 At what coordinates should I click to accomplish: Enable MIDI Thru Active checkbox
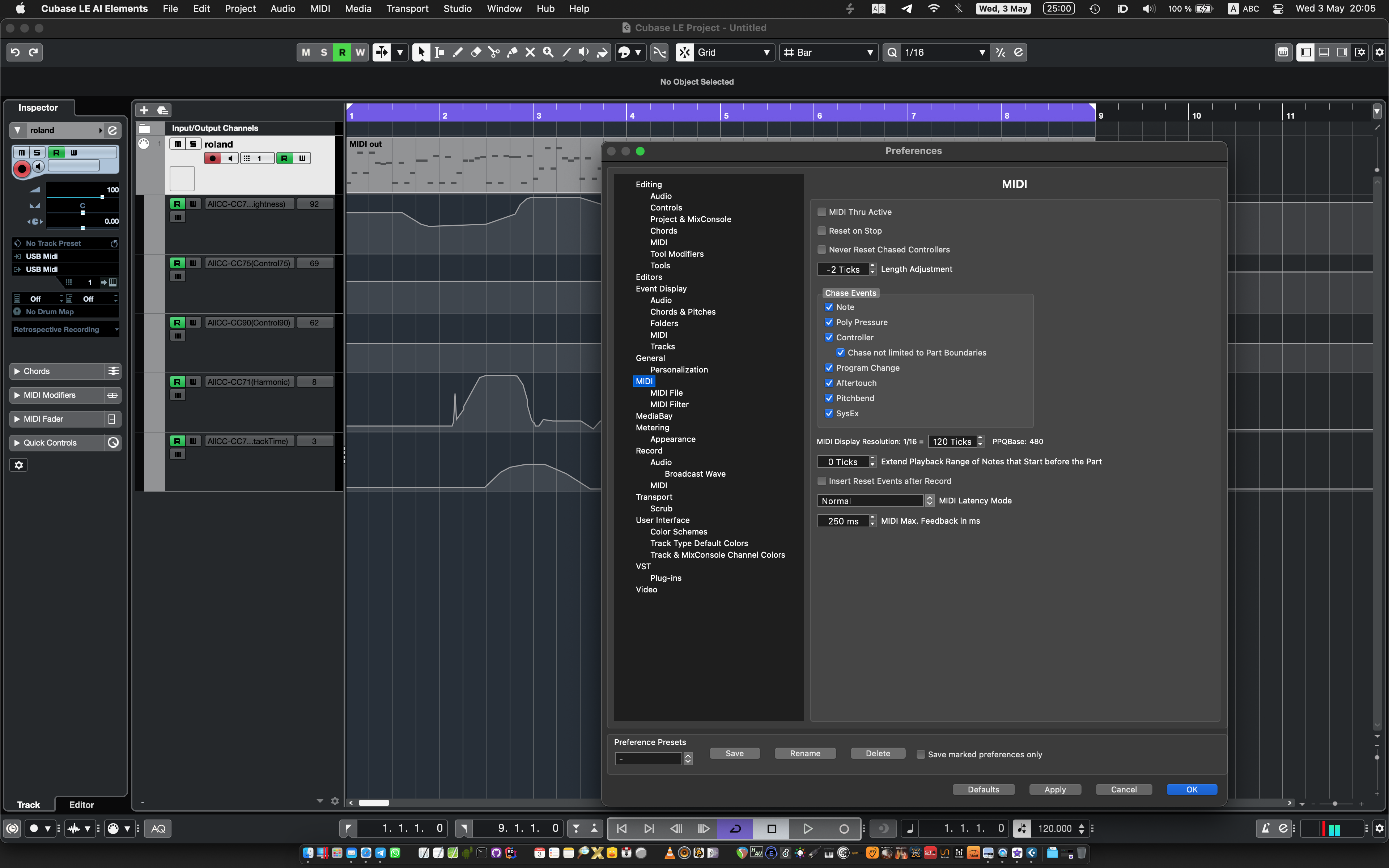[822, 212]
